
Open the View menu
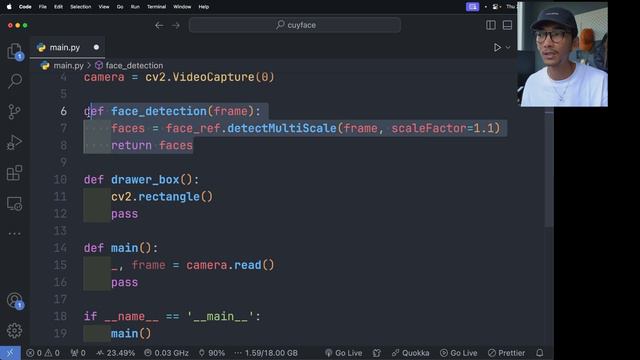pyautogui.click(x=104, y=7)
